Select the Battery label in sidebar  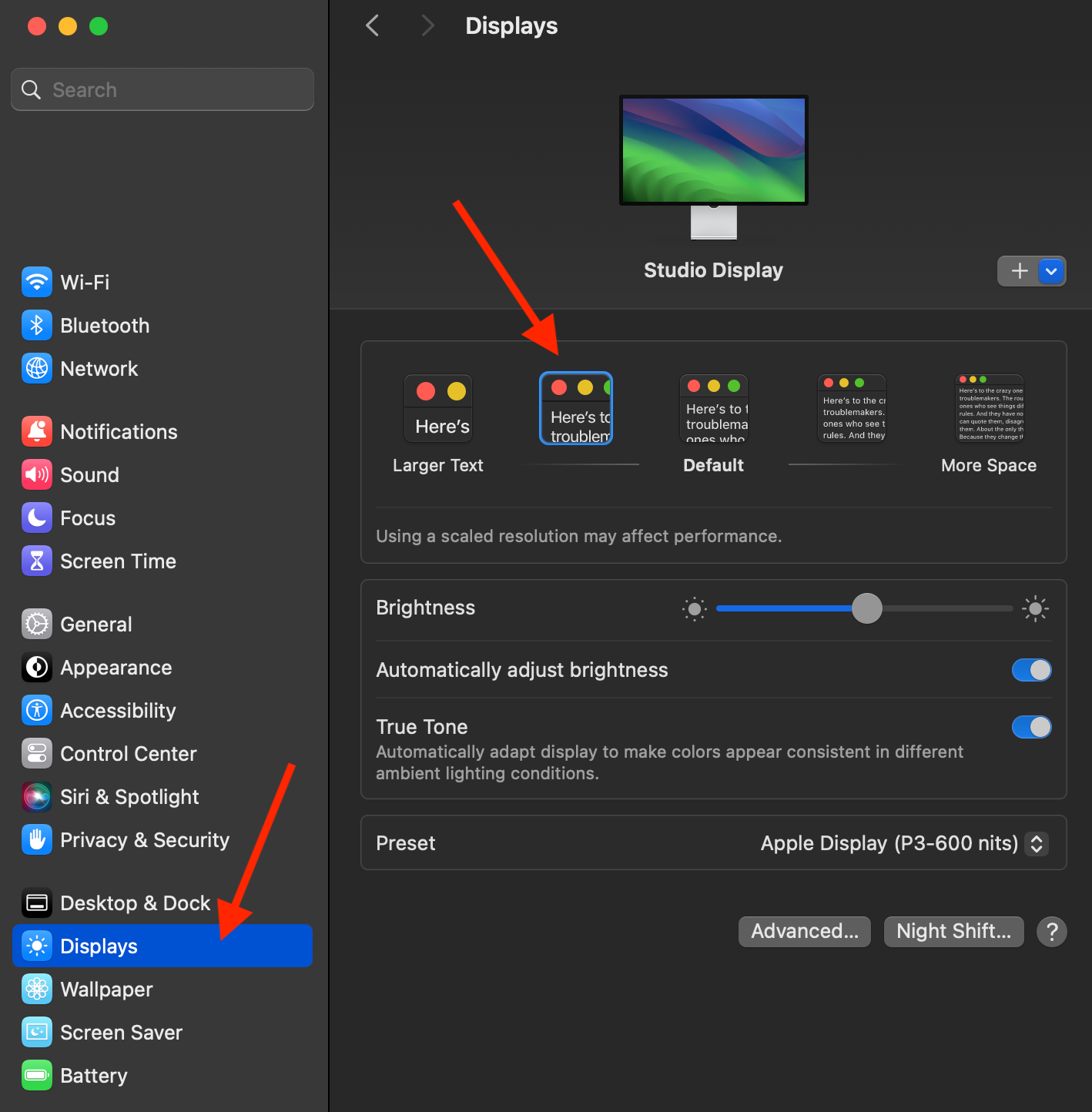[94, 1075]
